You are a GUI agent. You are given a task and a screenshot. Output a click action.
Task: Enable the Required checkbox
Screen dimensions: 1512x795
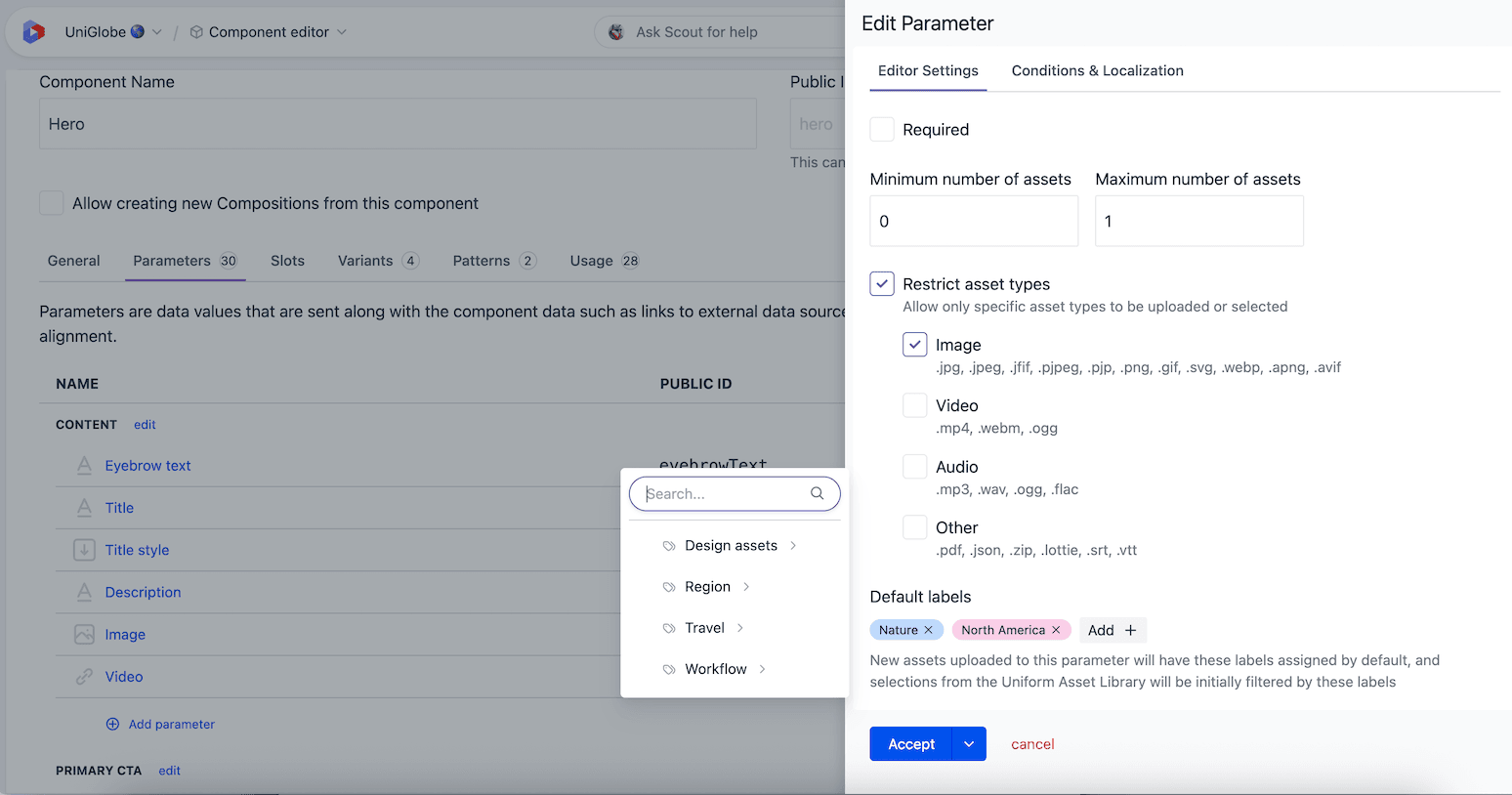point(882,129)
